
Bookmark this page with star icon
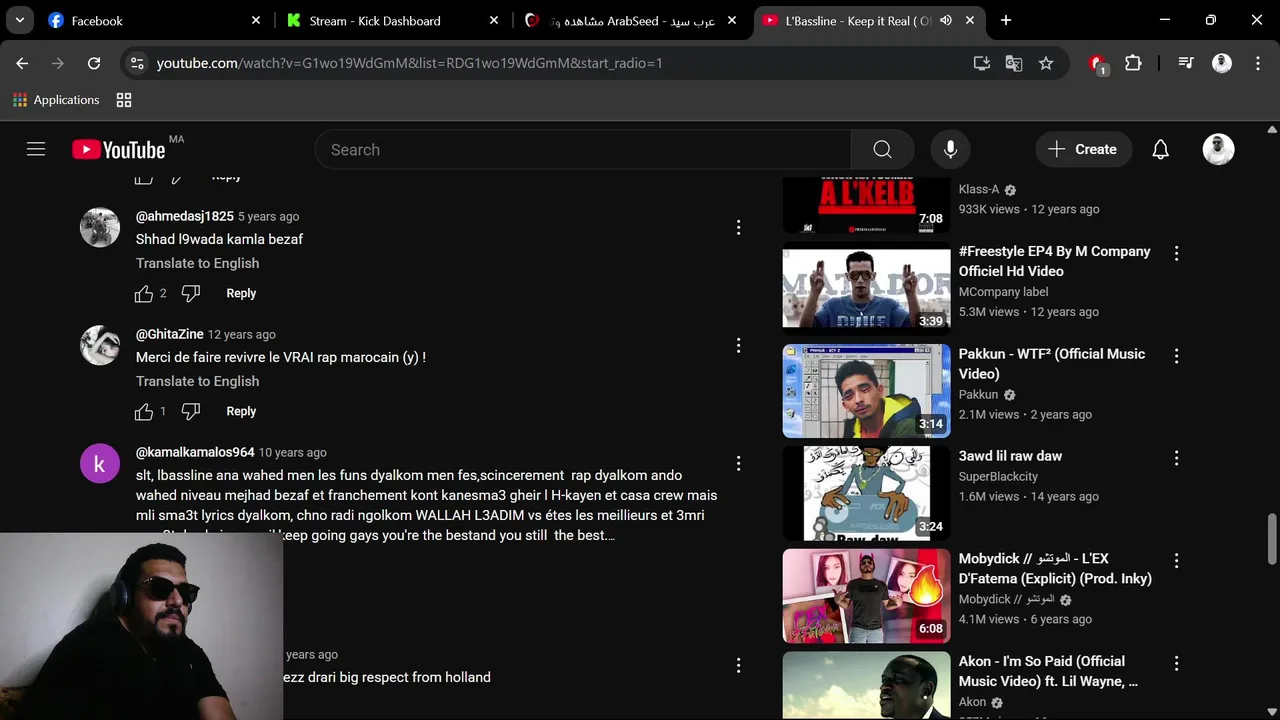pos(1046,63)
